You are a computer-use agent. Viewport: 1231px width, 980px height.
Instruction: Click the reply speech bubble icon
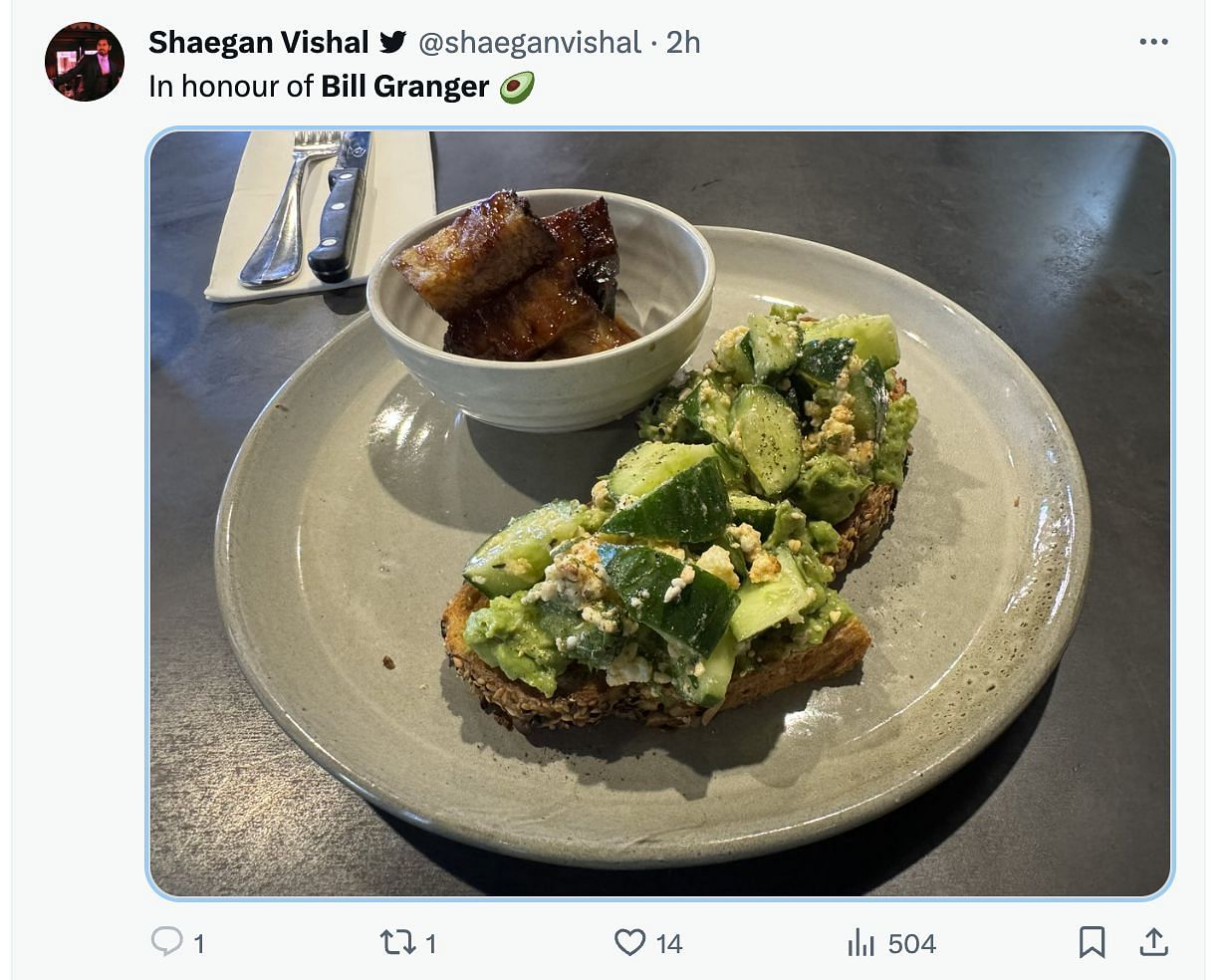click(166, 941)
